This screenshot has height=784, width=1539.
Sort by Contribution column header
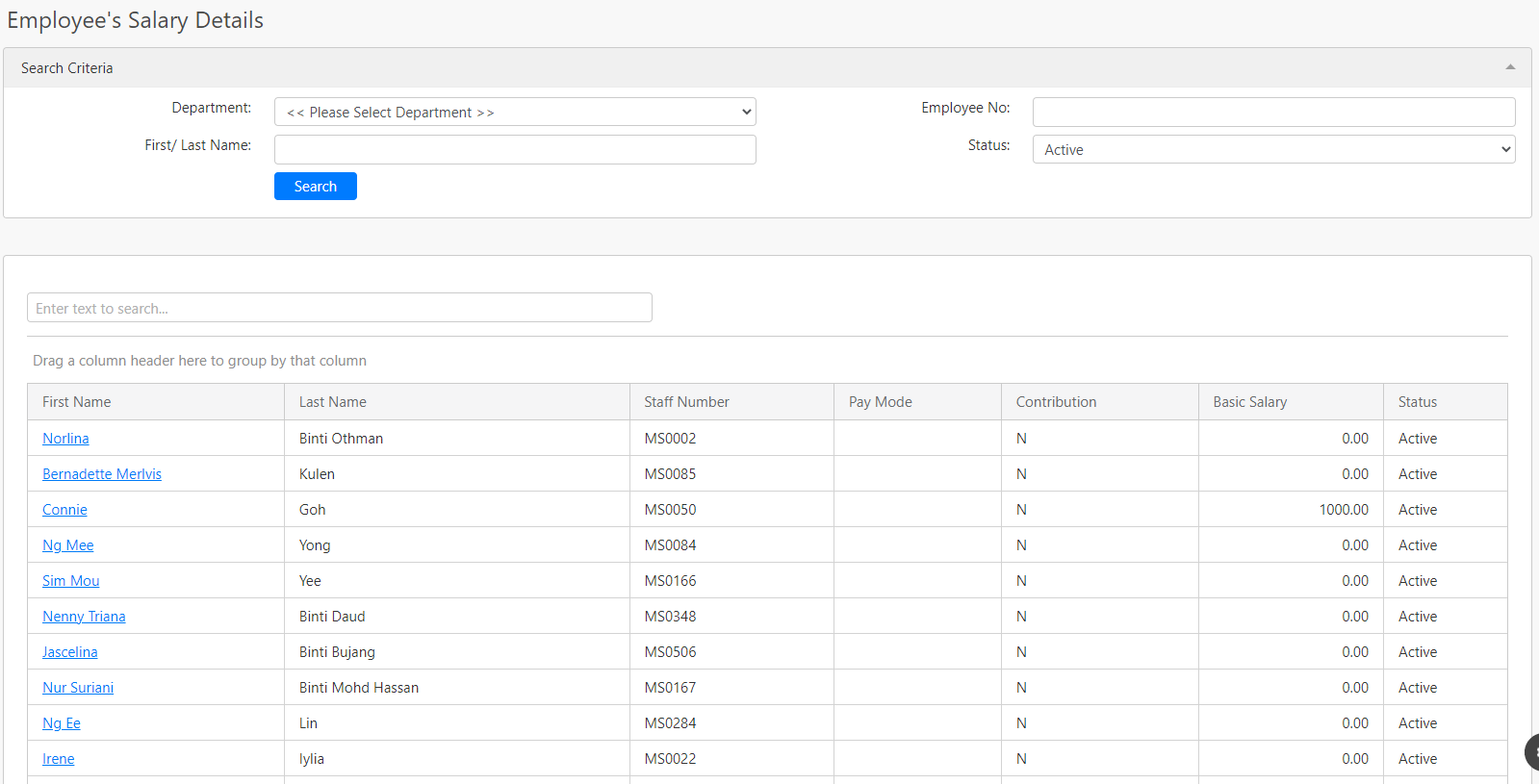pyautogui.click(x=1100, y=402)
